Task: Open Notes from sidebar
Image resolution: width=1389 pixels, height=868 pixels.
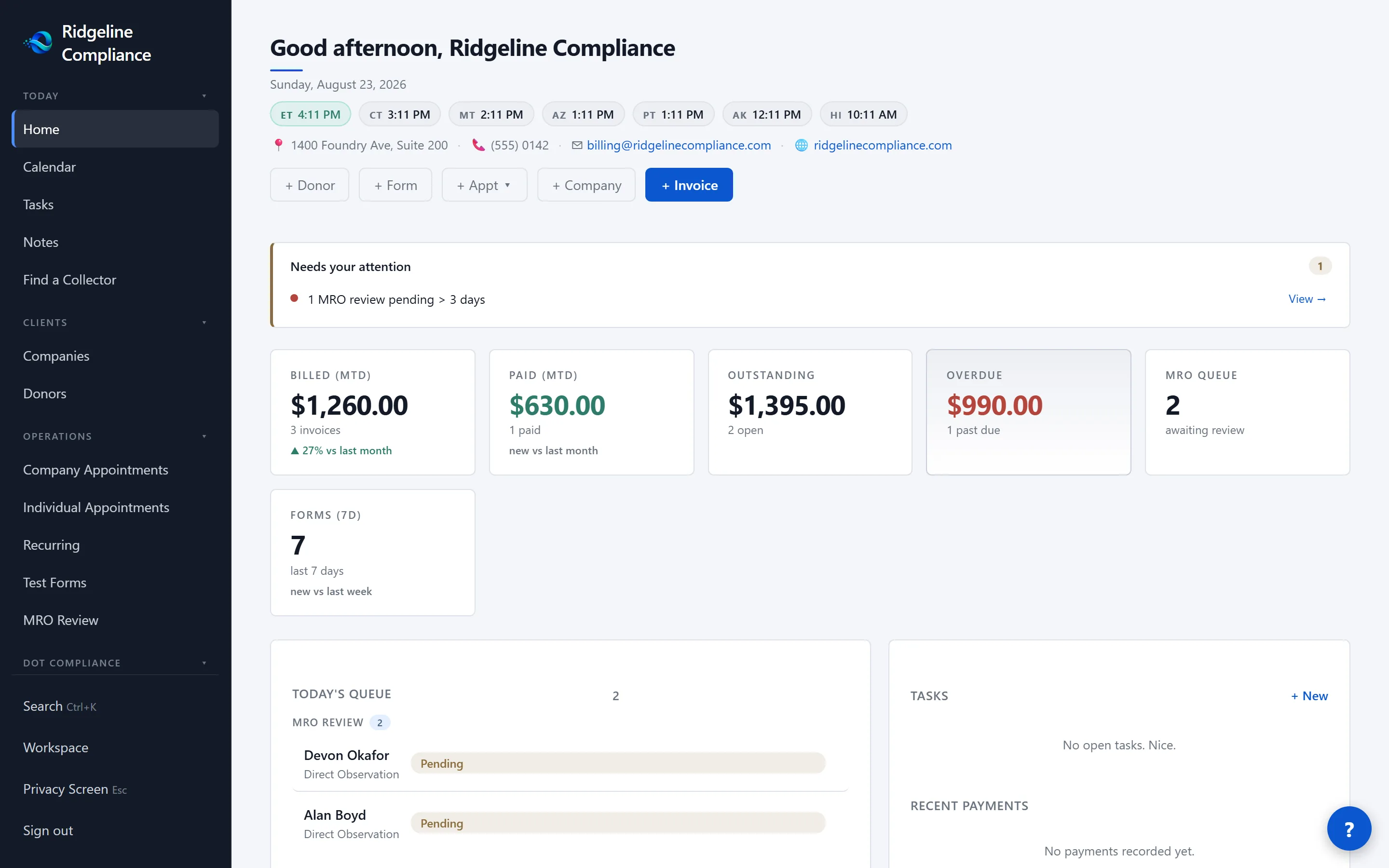Action: coord(115,242)
